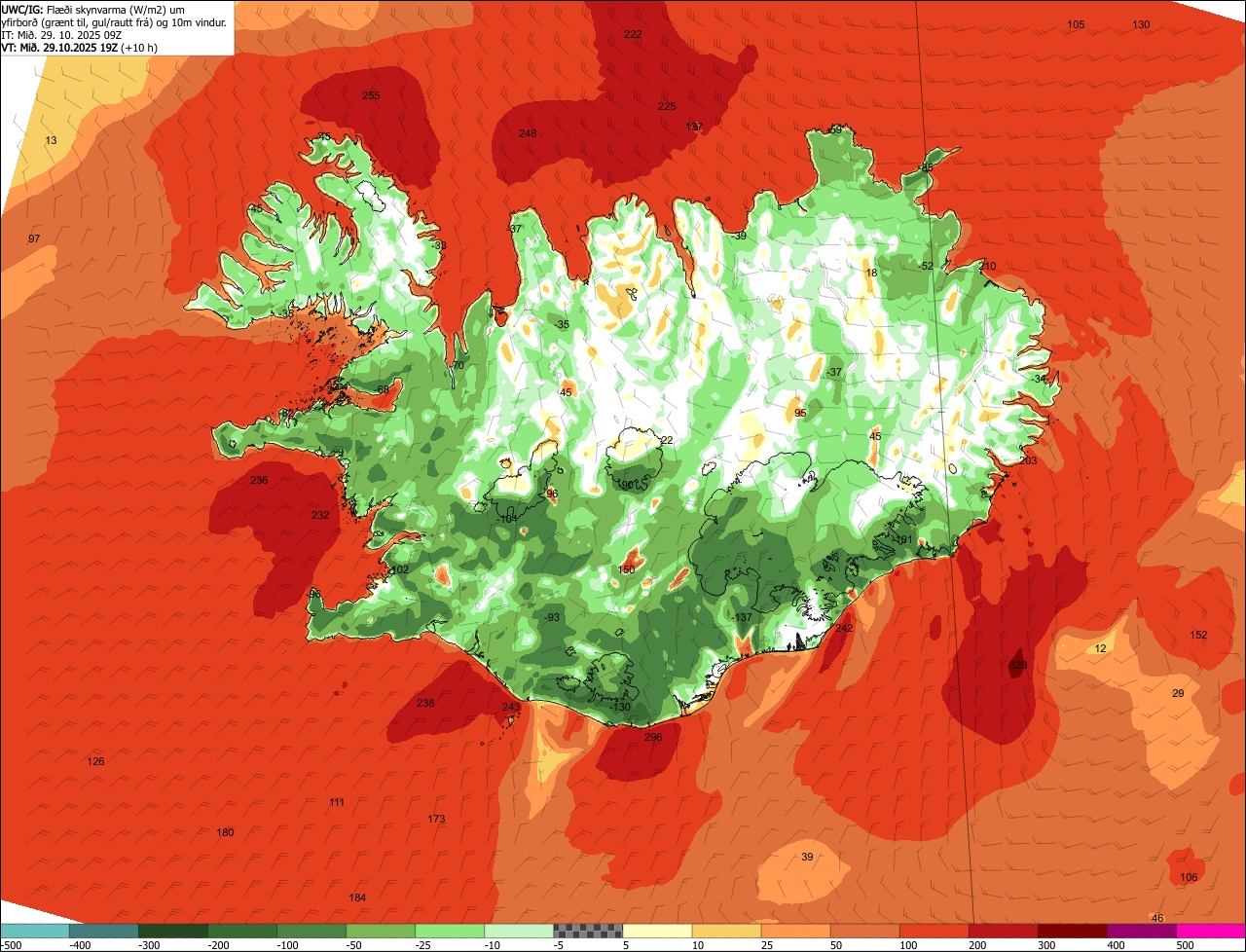Click the pale yellow swatch between 5 and 10

click(658, 931)
